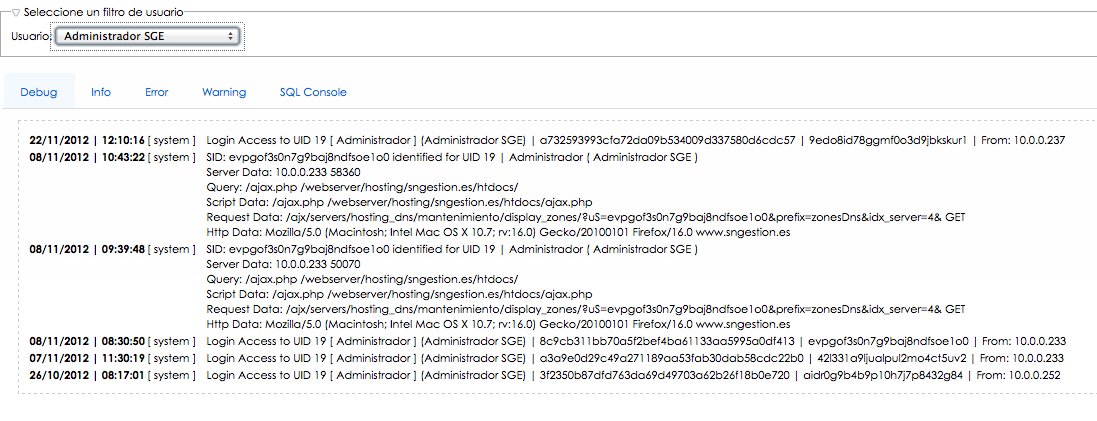The image size is (1097, 421).
Task: Select the 08/11/2012 10:43:22 log timestamp
Action: pos(87,158)
